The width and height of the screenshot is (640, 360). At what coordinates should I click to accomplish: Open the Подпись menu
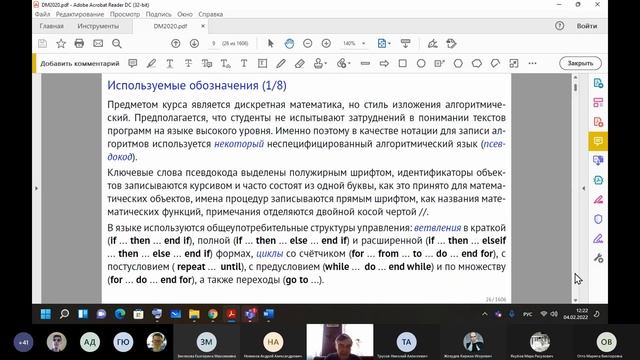point(159,14)
